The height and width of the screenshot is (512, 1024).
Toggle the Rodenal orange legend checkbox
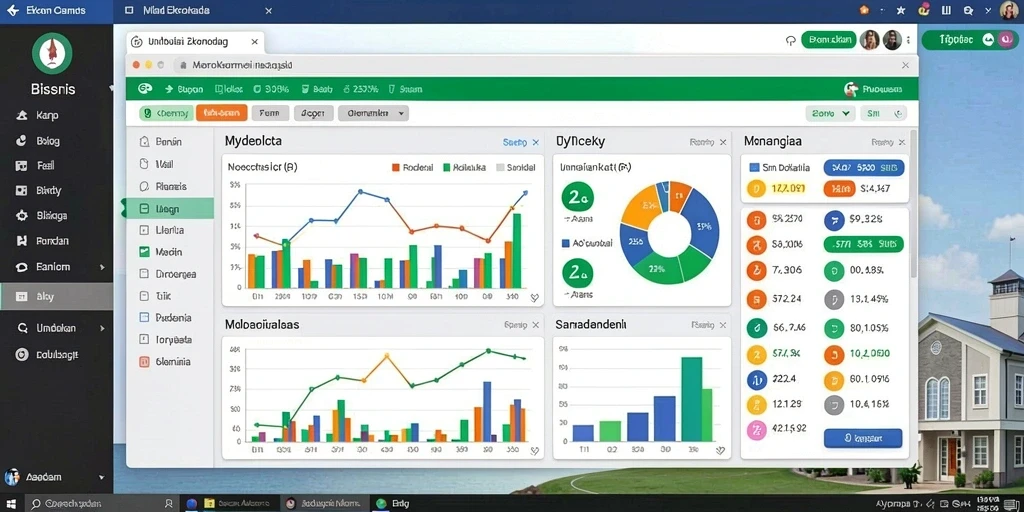tap(395, 167)
